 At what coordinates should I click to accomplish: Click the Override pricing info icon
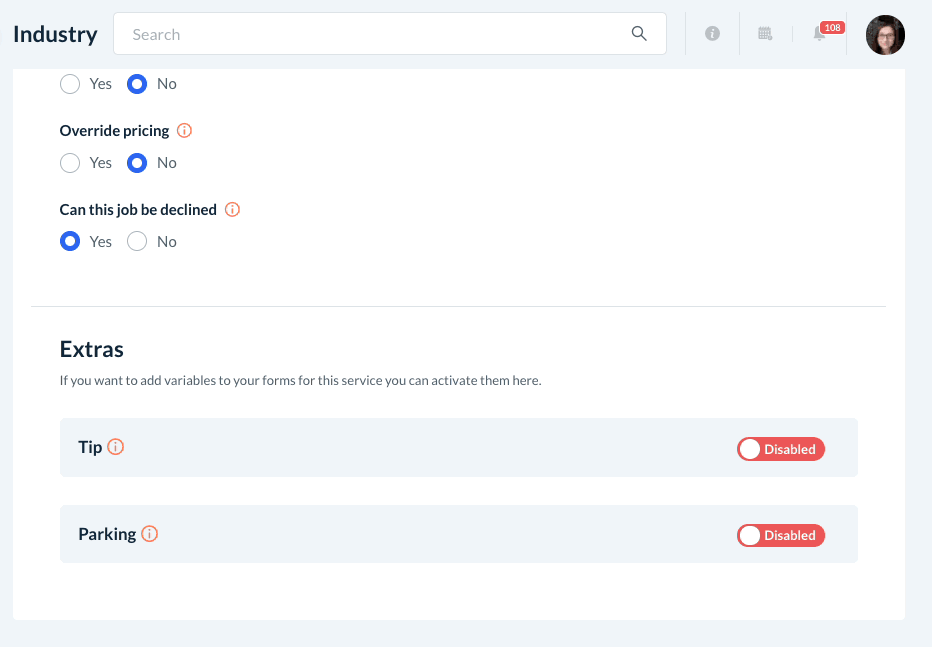point(184,131)
